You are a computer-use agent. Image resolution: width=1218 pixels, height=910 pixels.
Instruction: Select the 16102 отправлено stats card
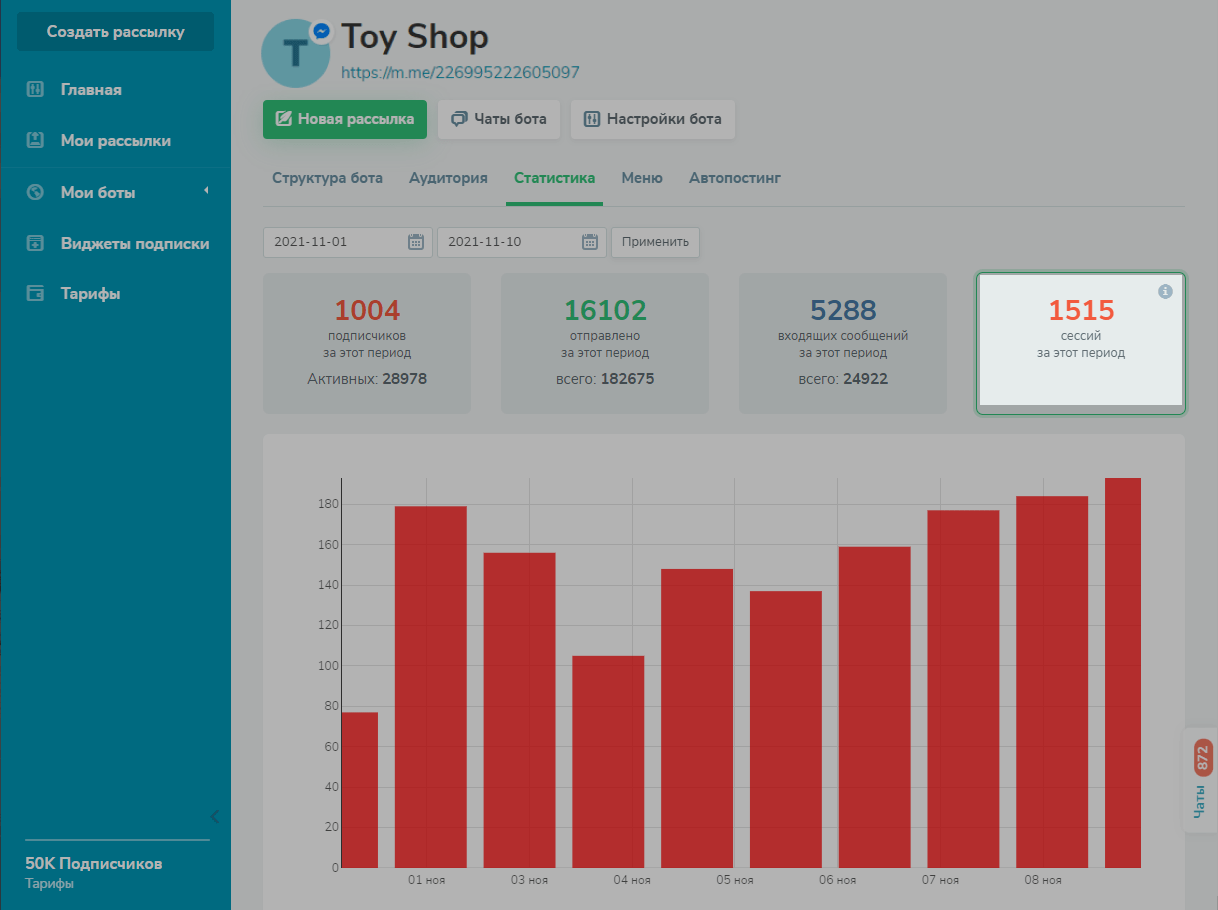tap(605, 343)
